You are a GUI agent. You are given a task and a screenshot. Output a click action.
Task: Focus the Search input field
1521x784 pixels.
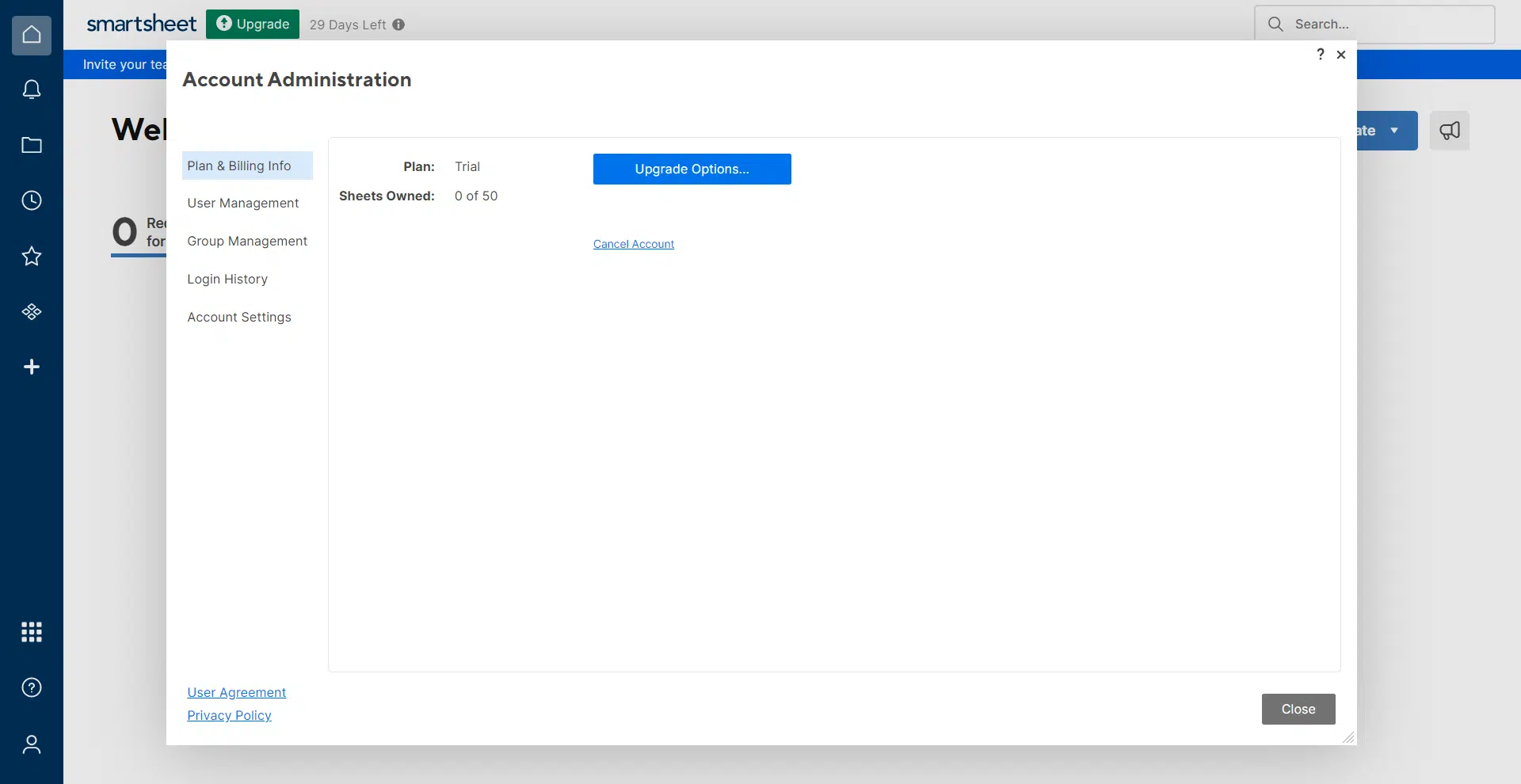point(1374,25)
